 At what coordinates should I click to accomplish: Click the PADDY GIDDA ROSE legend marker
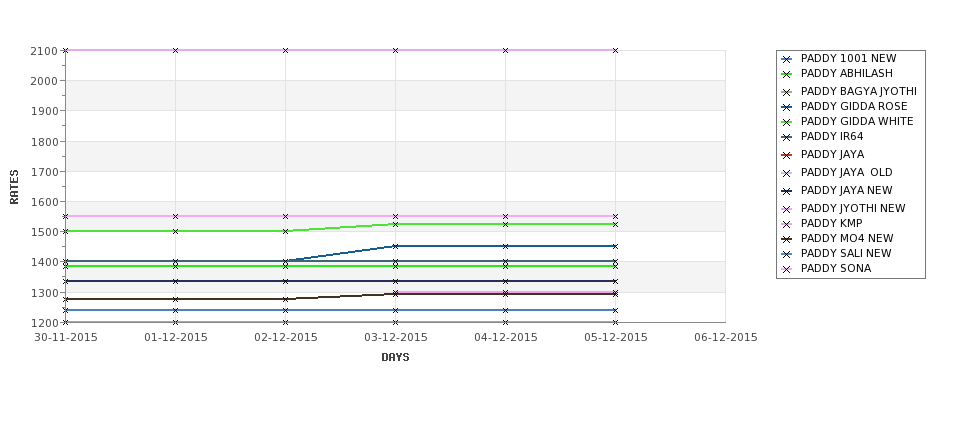pos(787,108)
